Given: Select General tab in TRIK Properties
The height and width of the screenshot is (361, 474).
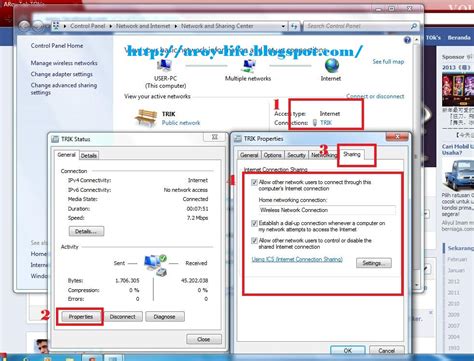Looking at the screenshot, I should (x=249, y=155).
